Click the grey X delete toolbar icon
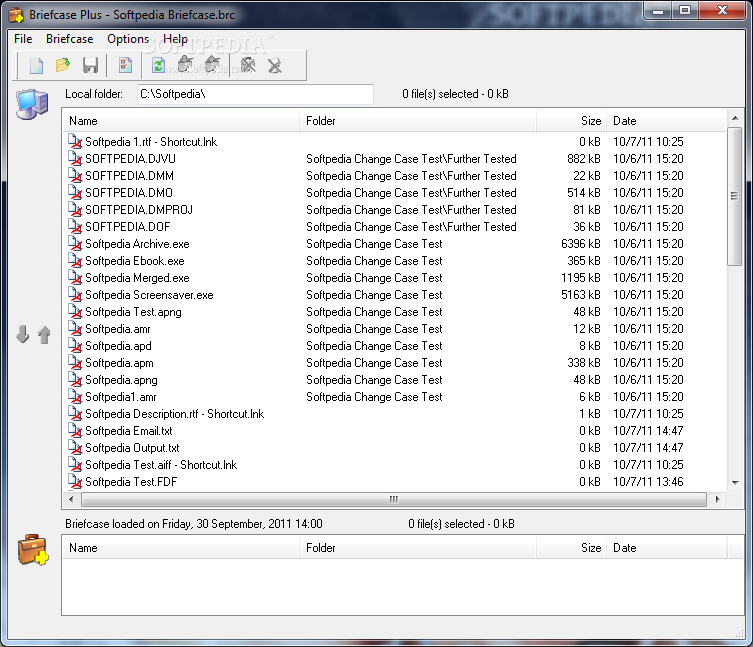The height and width of the screenshot is (647, 753). (275, 66)
